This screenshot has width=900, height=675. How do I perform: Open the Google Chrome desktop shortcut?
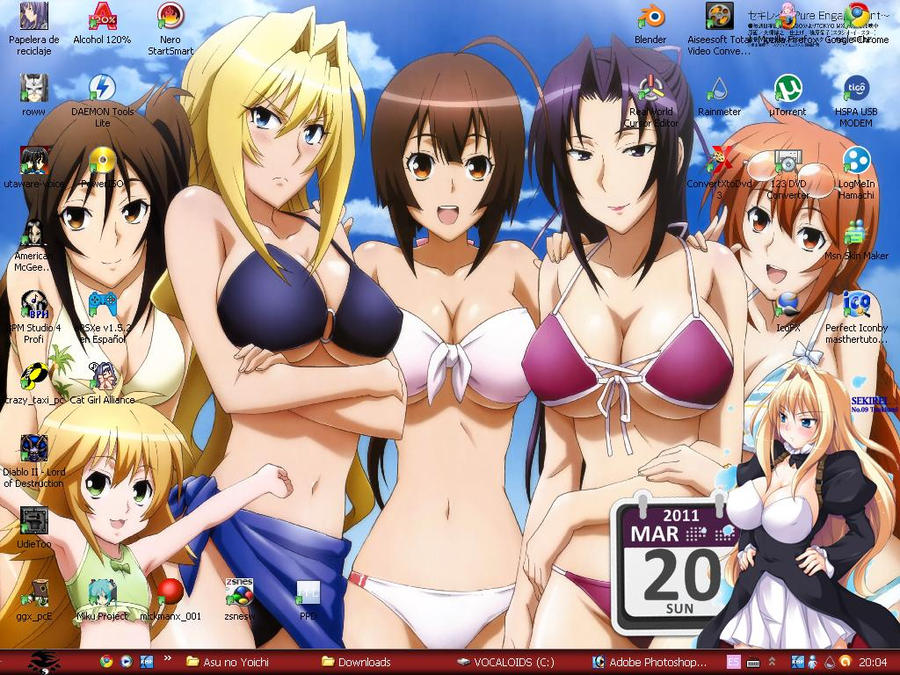856,24
